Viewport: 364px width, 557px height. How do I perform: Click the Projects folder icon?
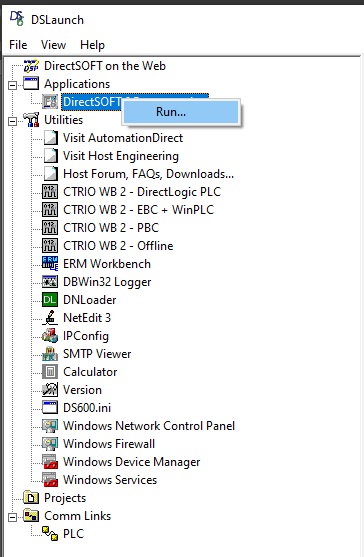tap(31, 498)
